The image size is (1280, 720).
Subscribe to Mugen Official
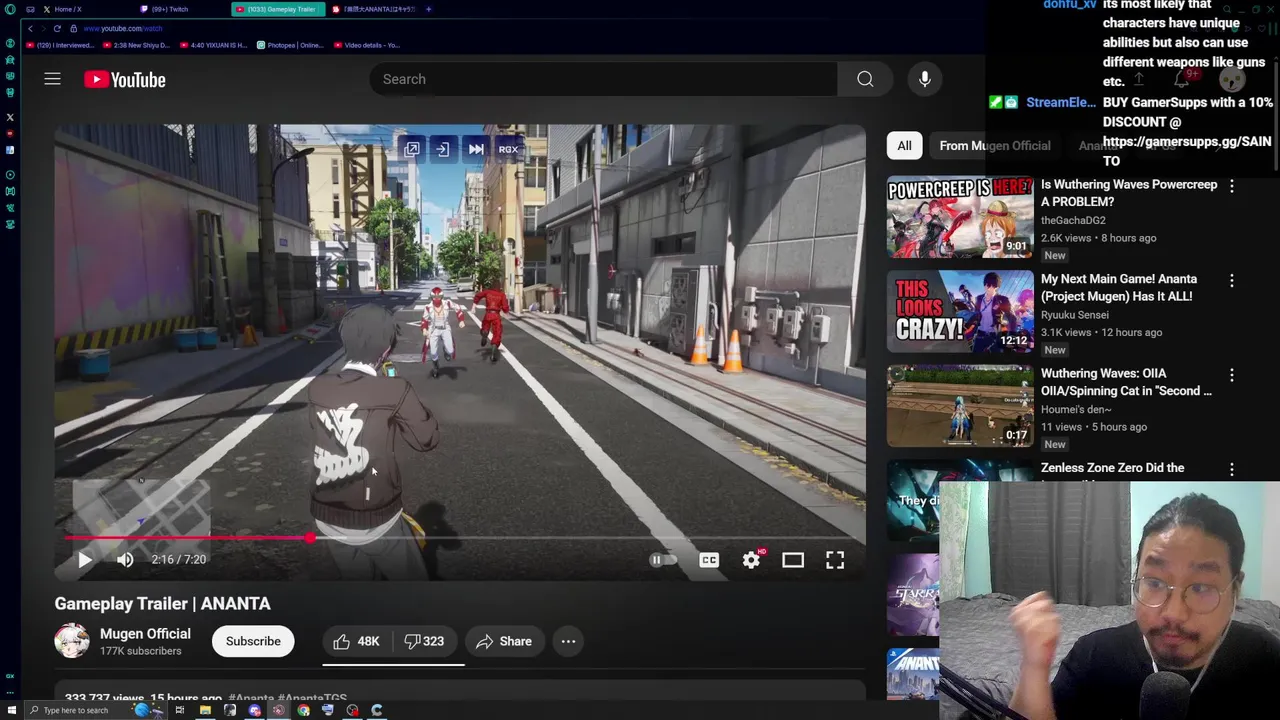tap(253, 641)
